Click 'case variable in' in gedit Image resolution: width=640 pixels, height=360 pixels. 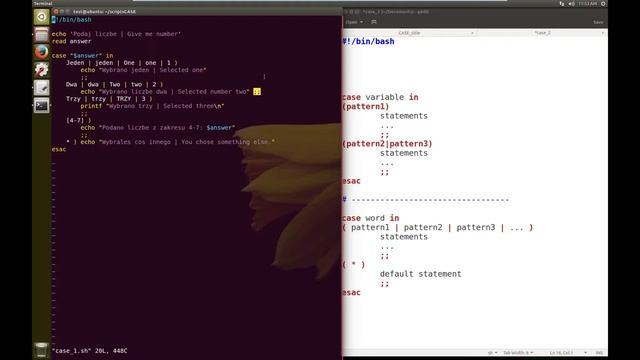point(380,97)
